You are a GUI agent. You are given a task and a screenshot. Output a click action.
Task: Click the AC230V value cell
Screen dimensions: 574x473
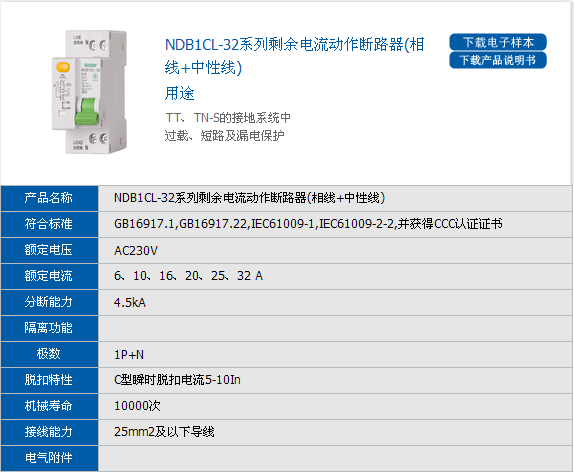click(335, 250)
